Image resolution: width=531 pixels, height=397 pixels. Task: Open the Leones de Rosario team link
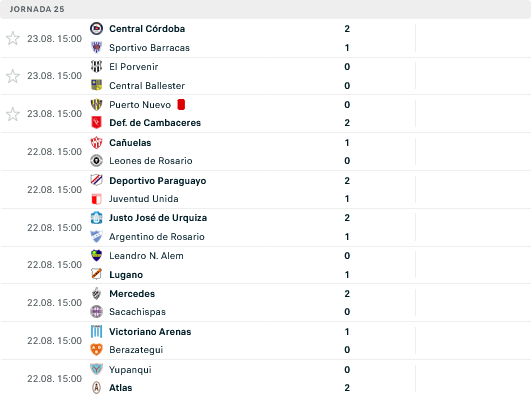pyautogui.click(x=151, y=161)
